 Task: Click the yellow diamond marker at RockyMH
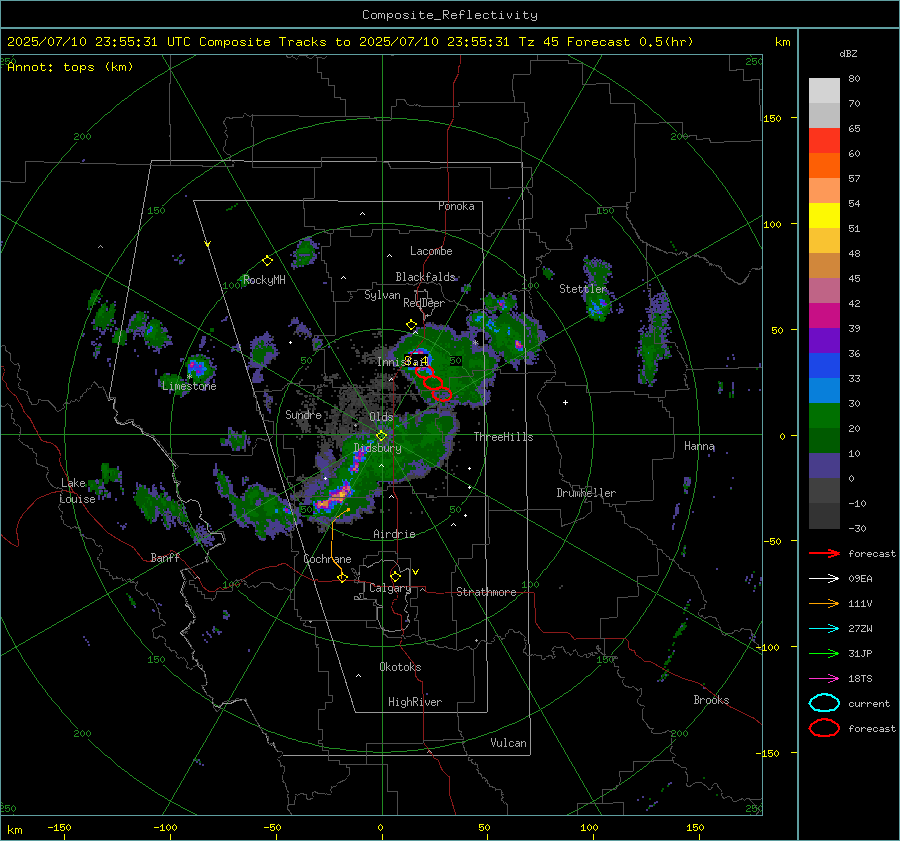click(x=267, y=261)
